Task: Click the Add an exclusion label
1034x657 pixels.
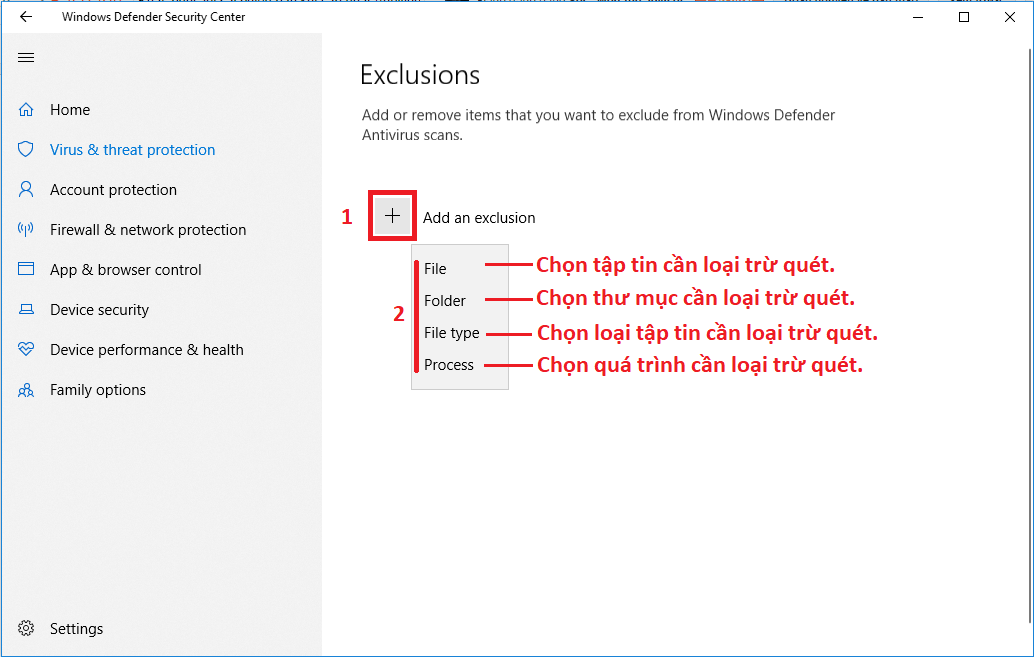Action: (x=479, y=218)
